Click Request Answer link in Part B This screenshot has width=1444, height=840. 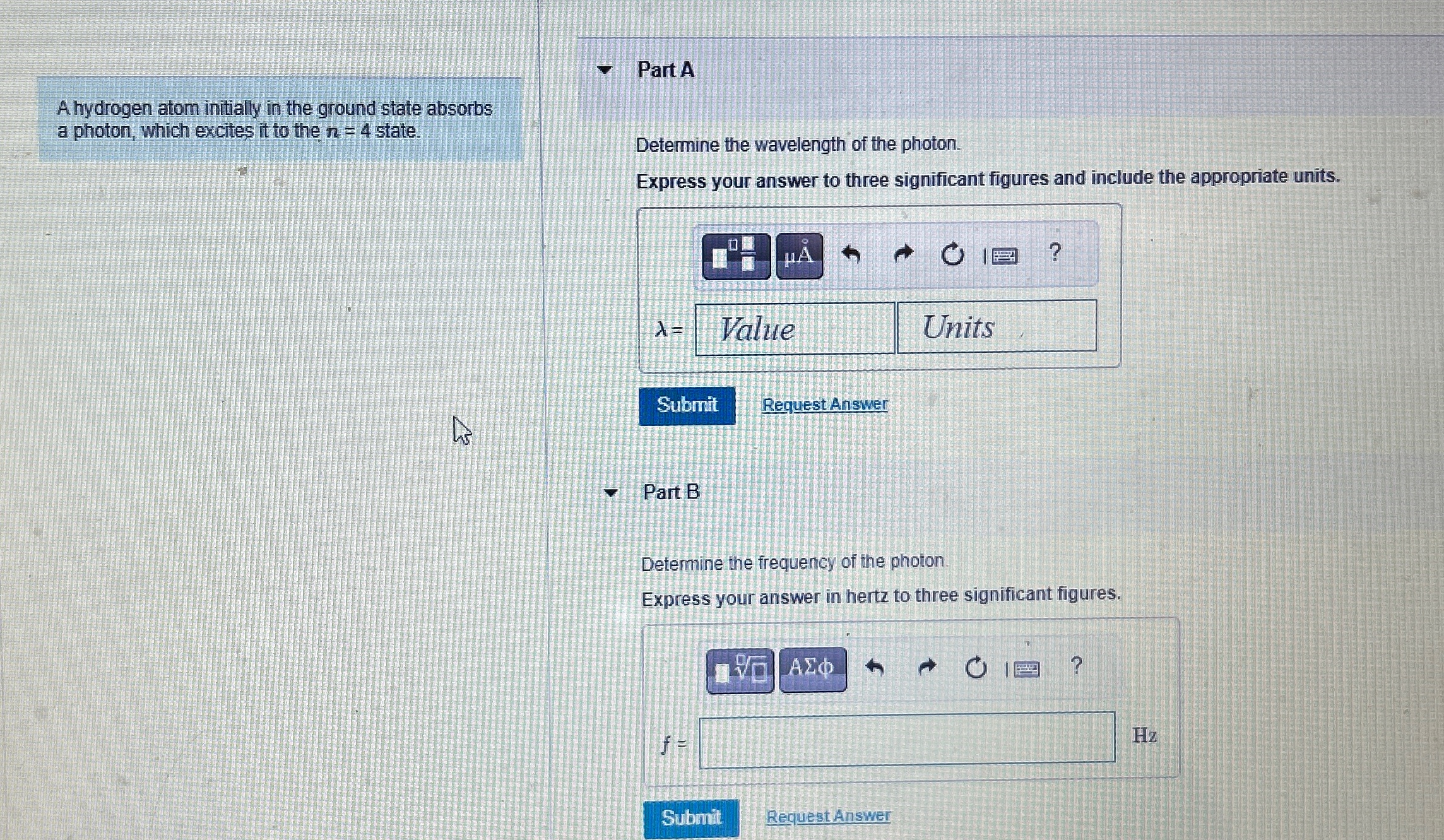[x=822, y=815]
